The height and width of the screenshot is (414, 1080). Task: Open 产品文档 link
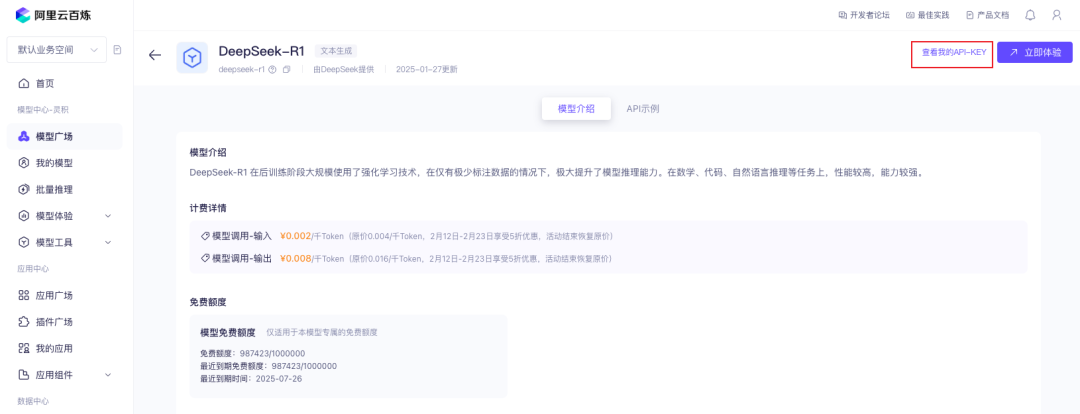click(987, 14)
